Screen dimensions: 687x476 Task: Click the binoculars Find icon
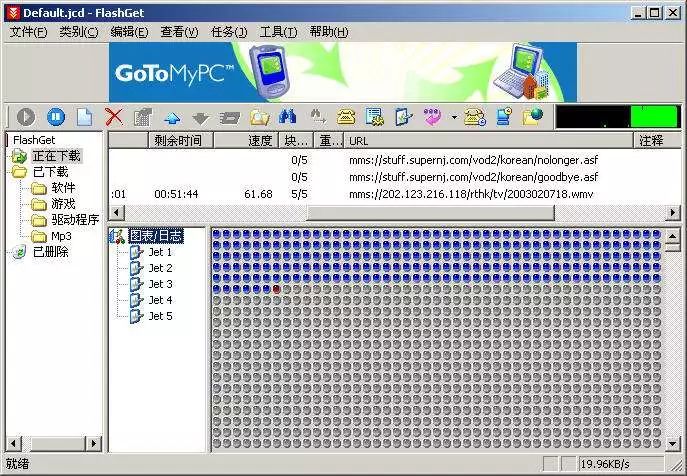pyautogui.click(x=287, y=117)
